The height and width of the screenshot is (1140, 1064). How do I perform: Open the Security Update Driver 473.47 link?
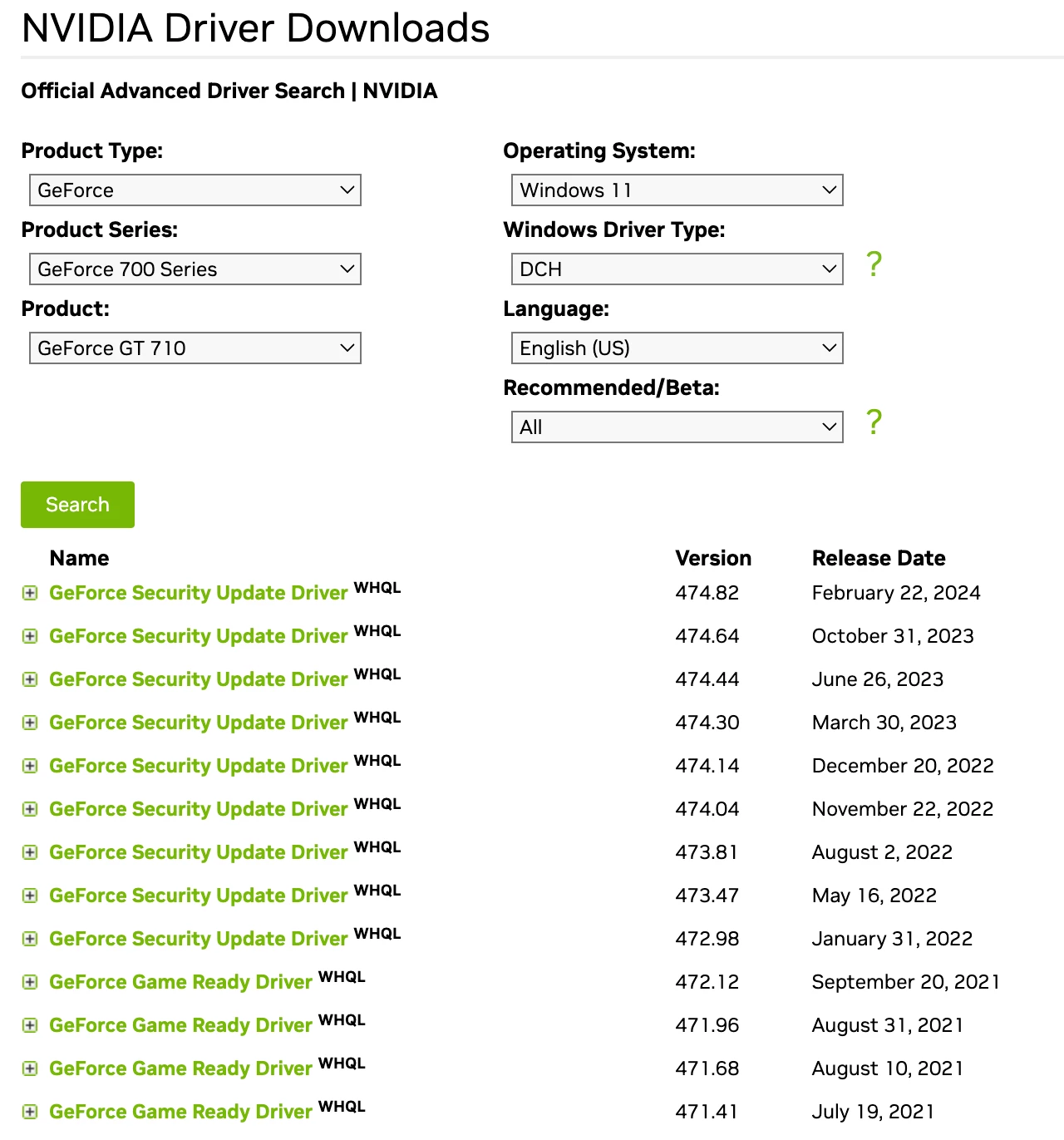(x=198, y=896)
